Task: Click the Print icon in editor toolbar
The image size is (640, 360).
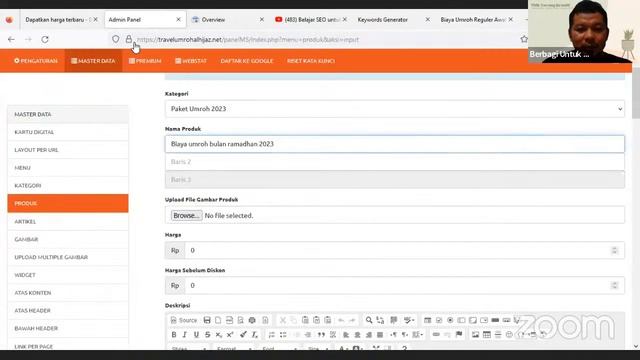Action: tap(252, 320)
